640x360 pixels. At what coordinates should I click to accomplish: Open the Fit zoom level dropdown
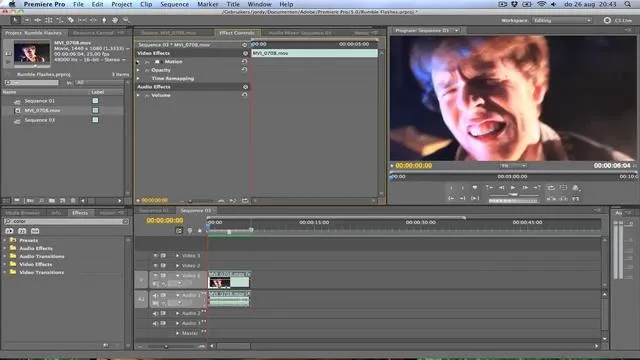click(x=513, y=166)
